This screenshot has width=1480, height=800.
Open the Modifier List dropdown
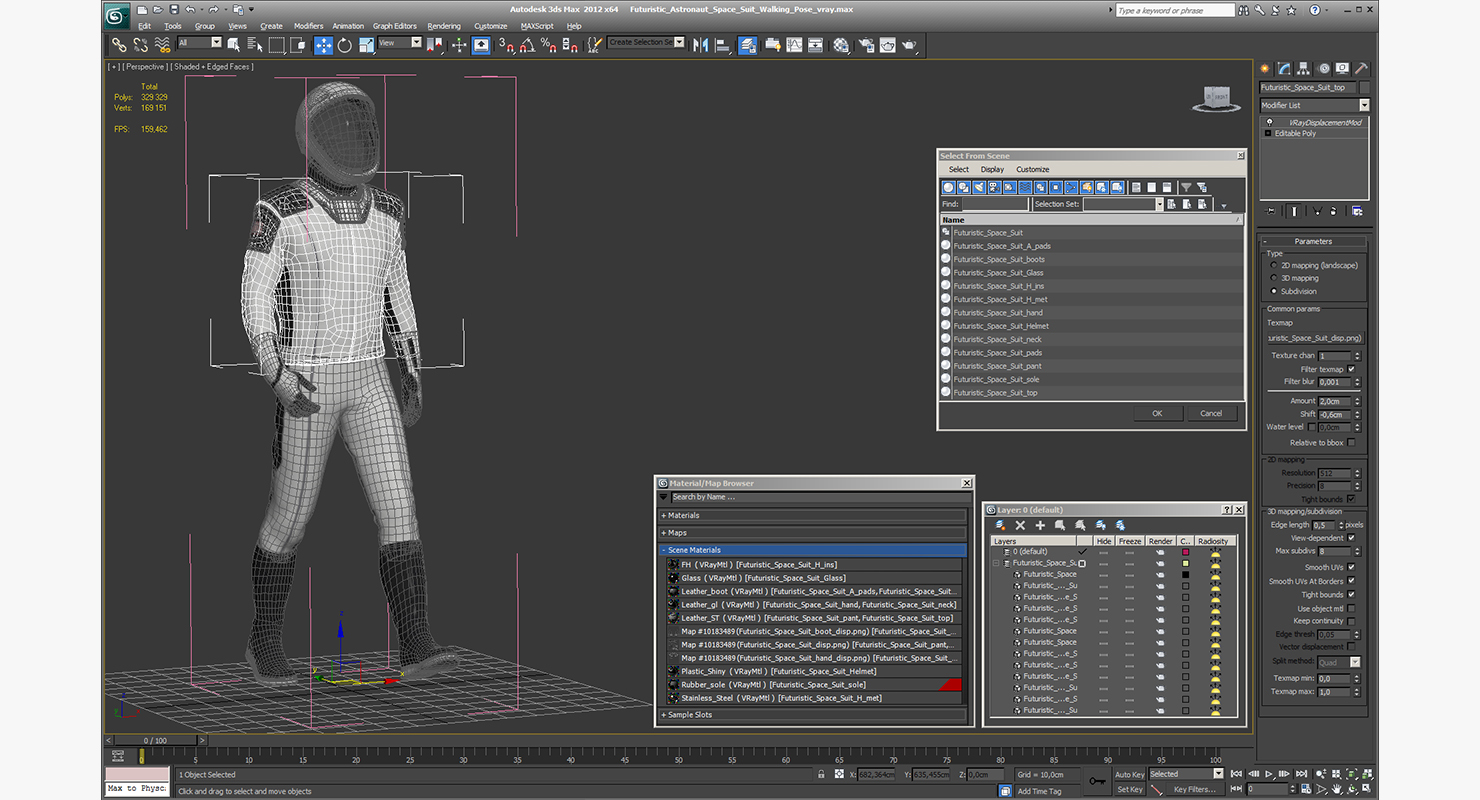(x=1363, y=105)
